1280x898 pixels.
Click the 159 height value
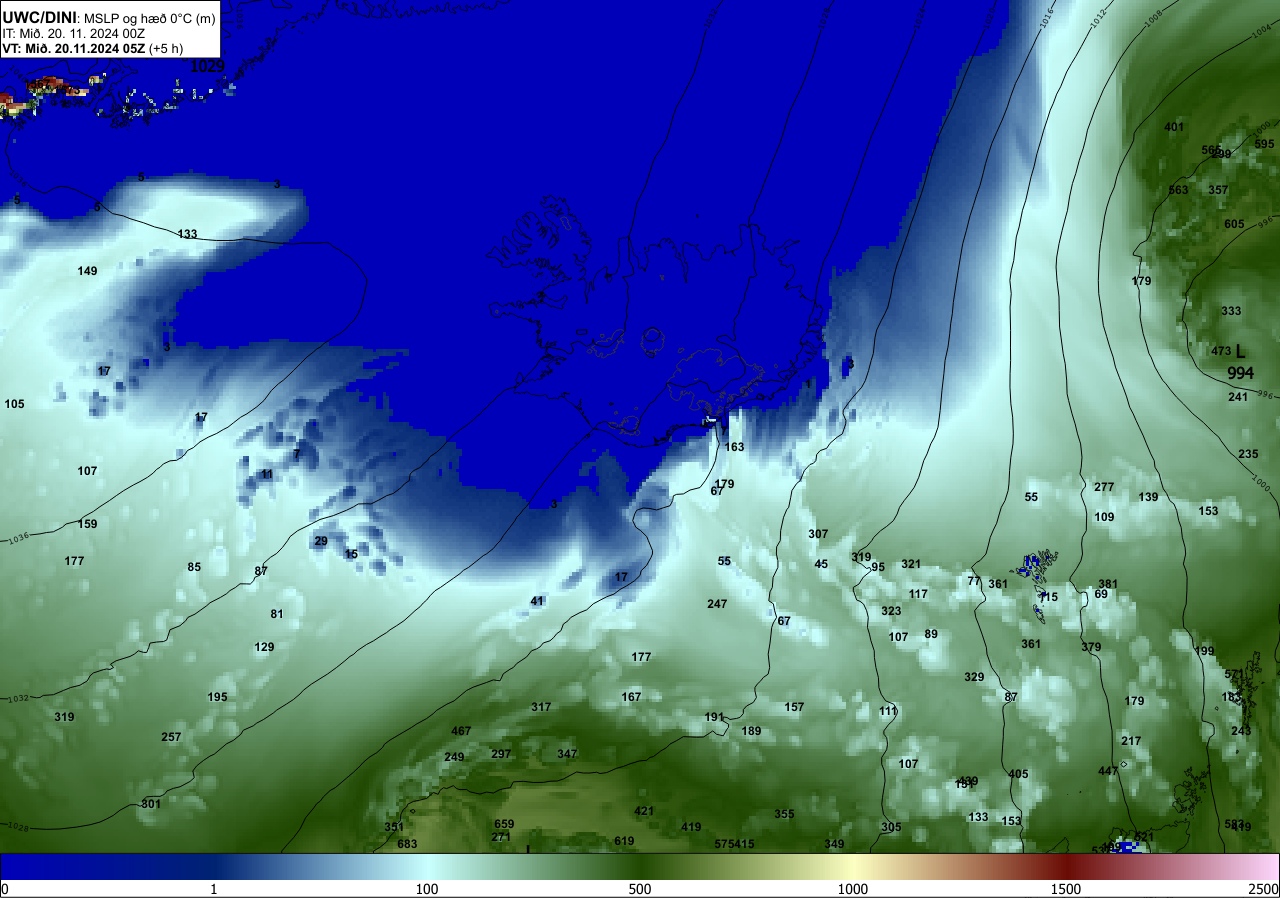(x=88, y=524)
